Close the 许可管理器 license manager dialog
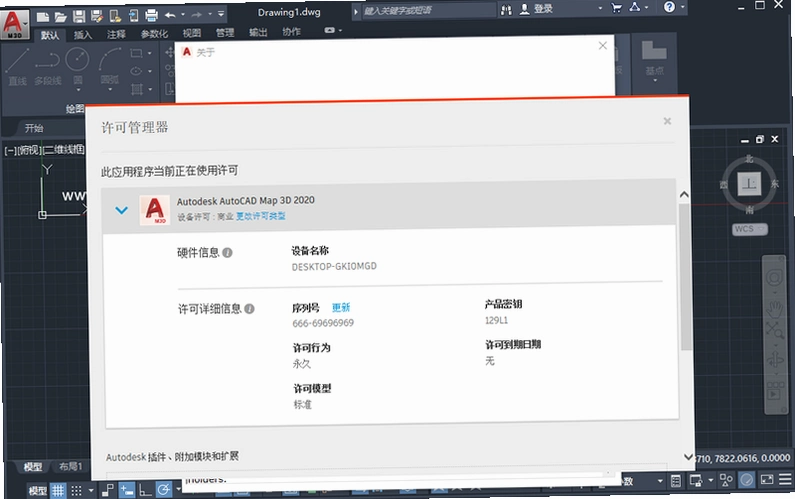795x499 pixels. coord(667,121)
